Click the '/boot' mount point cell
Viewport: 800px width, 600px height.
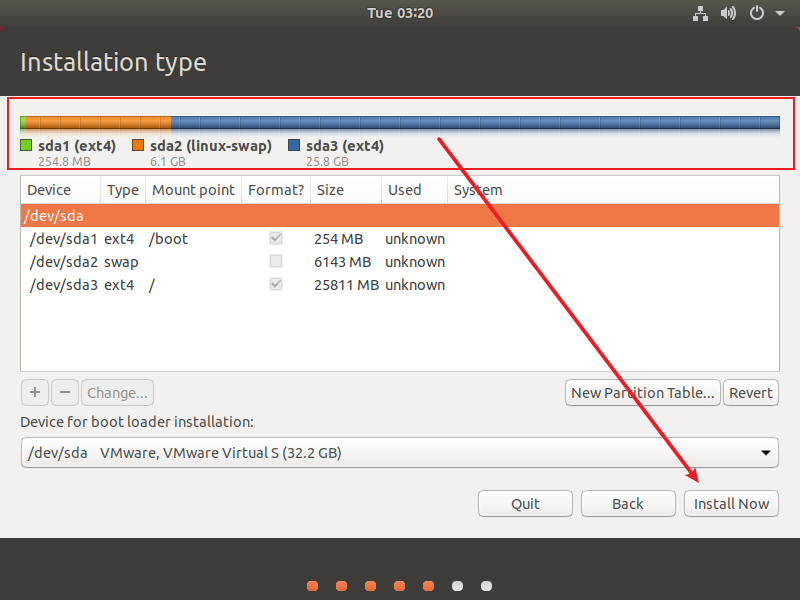(x=168, y=239)
